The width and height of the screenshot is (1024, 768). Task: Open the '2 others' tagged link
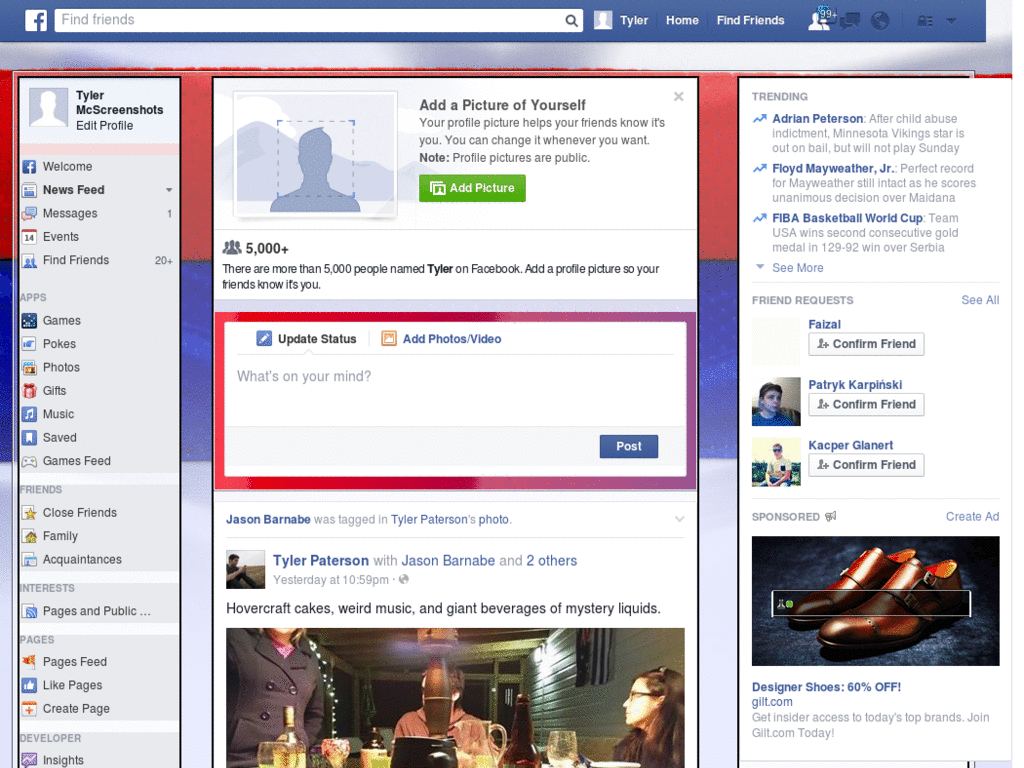[552, 560]
